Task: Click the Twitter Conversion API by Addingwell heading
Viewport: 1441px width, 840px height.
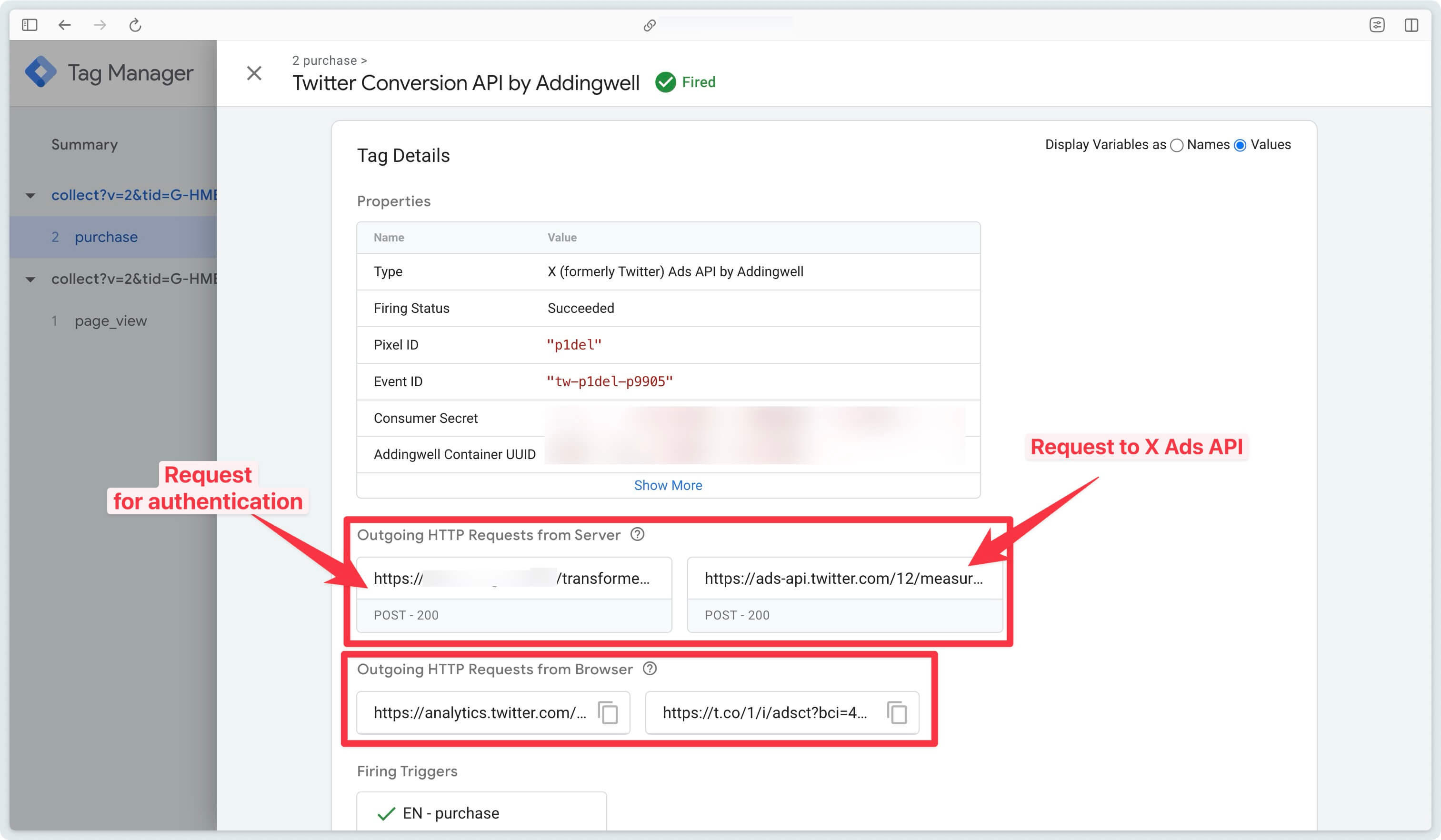Action: (x=465, y=83)
